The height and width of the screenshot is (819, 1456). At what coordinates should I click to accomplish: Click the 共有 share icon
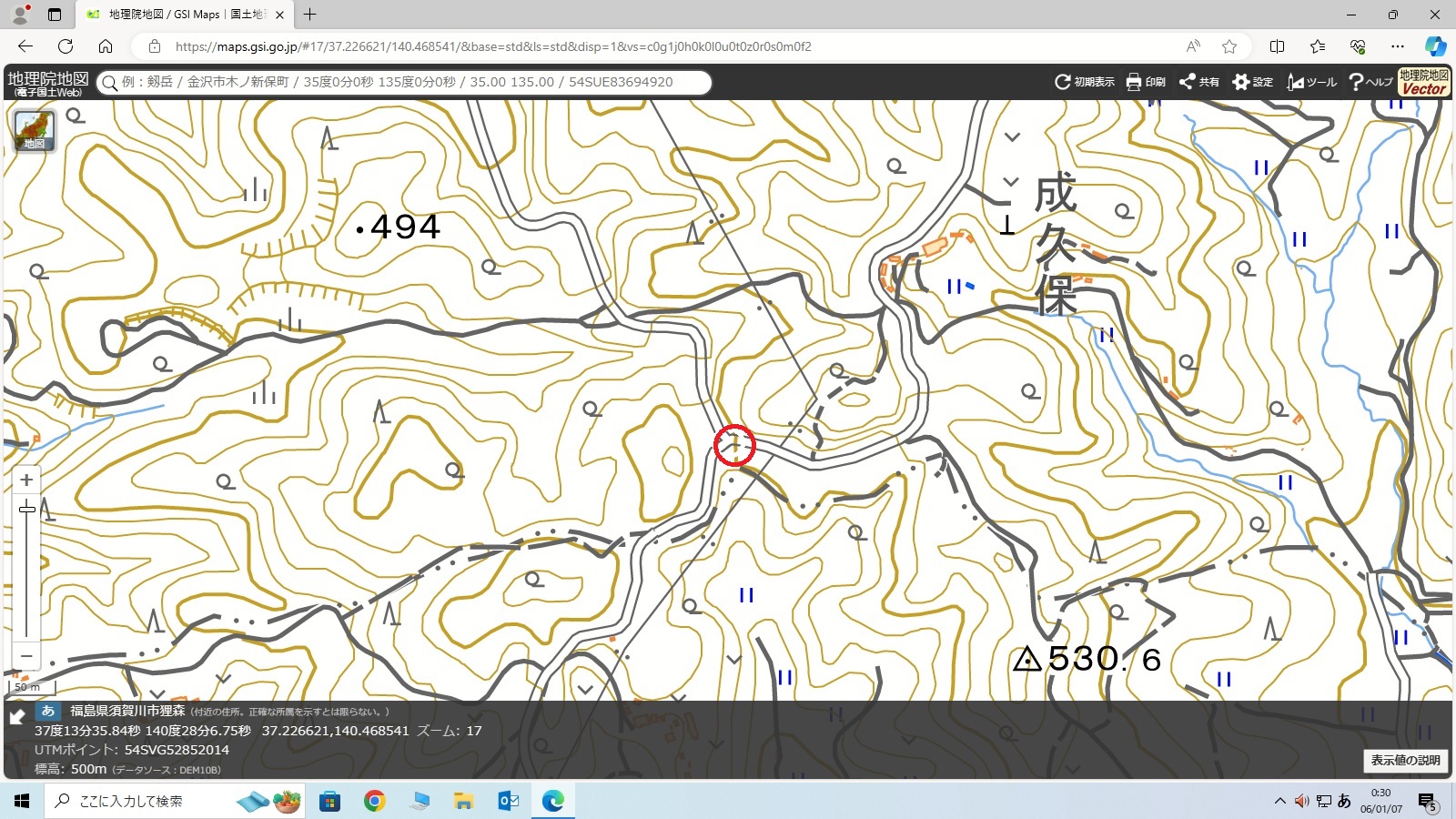[x=1198, y=82]
